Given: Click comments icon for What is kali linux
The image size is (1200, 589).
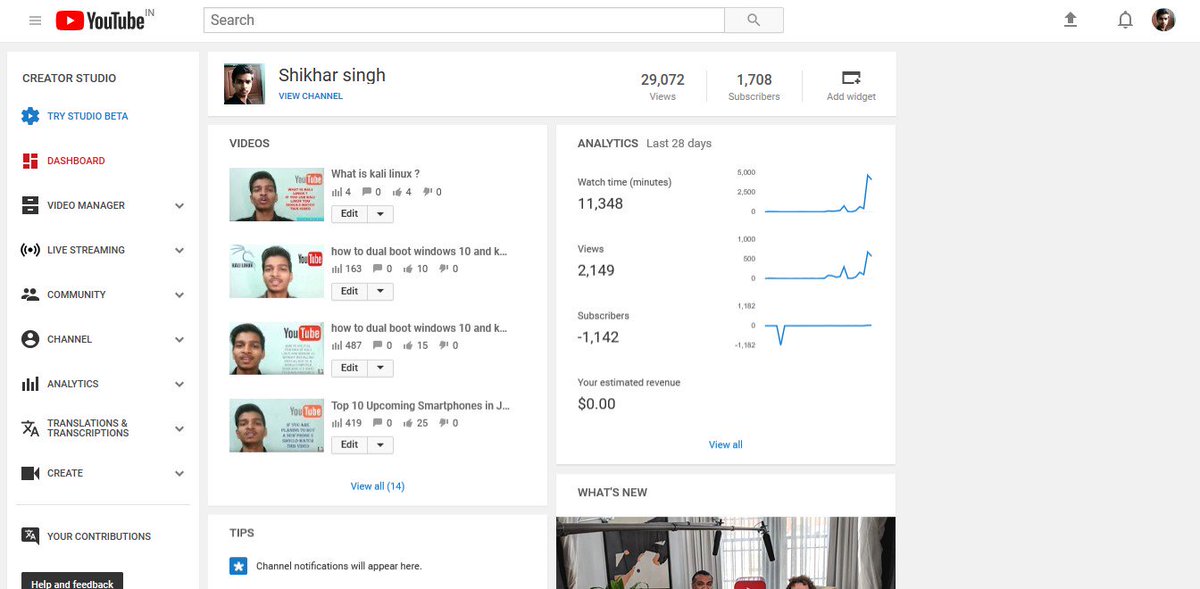Looking at the screenshot, I should [367, 192].
